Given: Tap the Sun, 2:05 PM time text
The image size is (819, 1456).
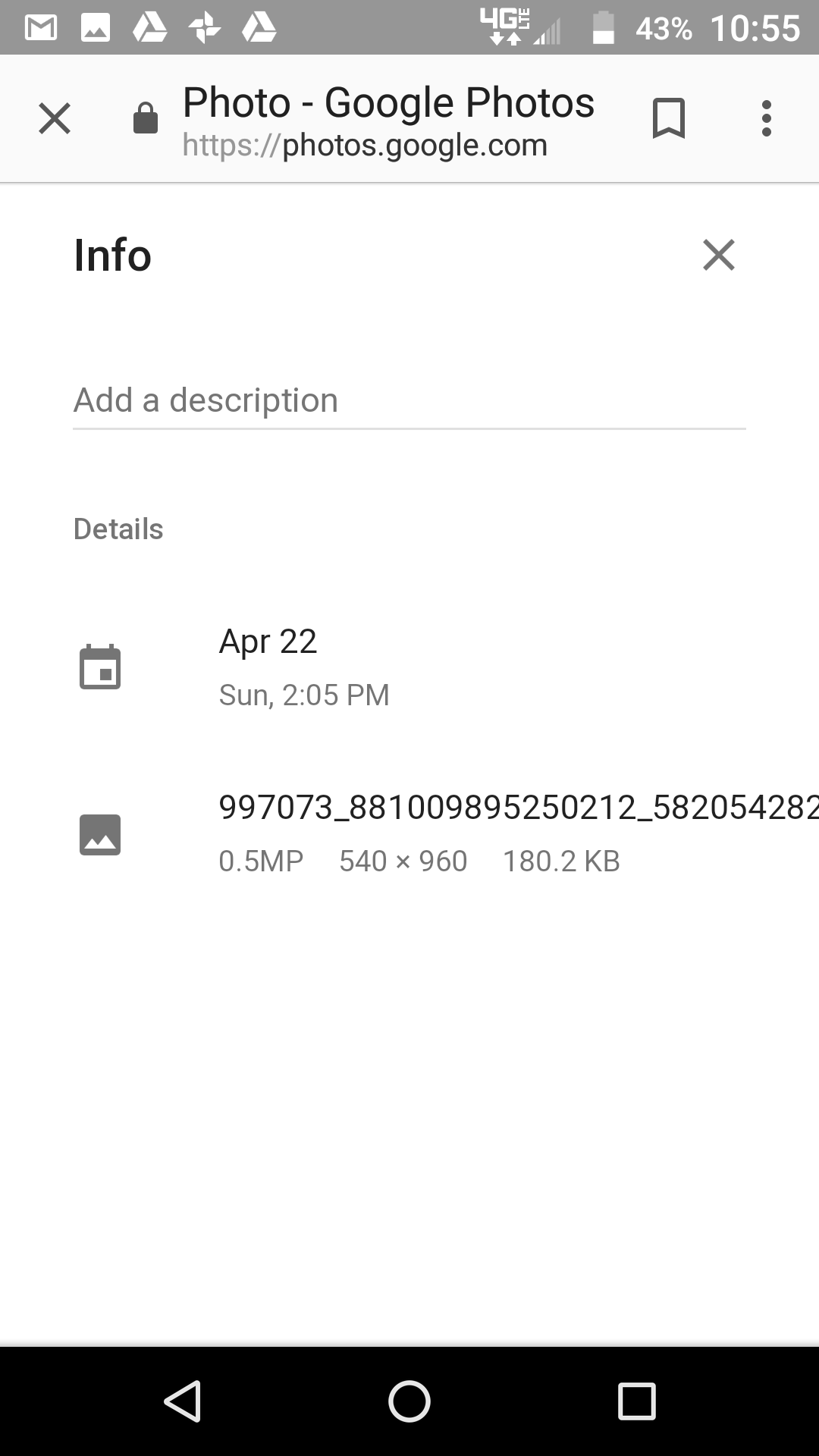Looking at the screenshot, I should click(x=304, y=695).
